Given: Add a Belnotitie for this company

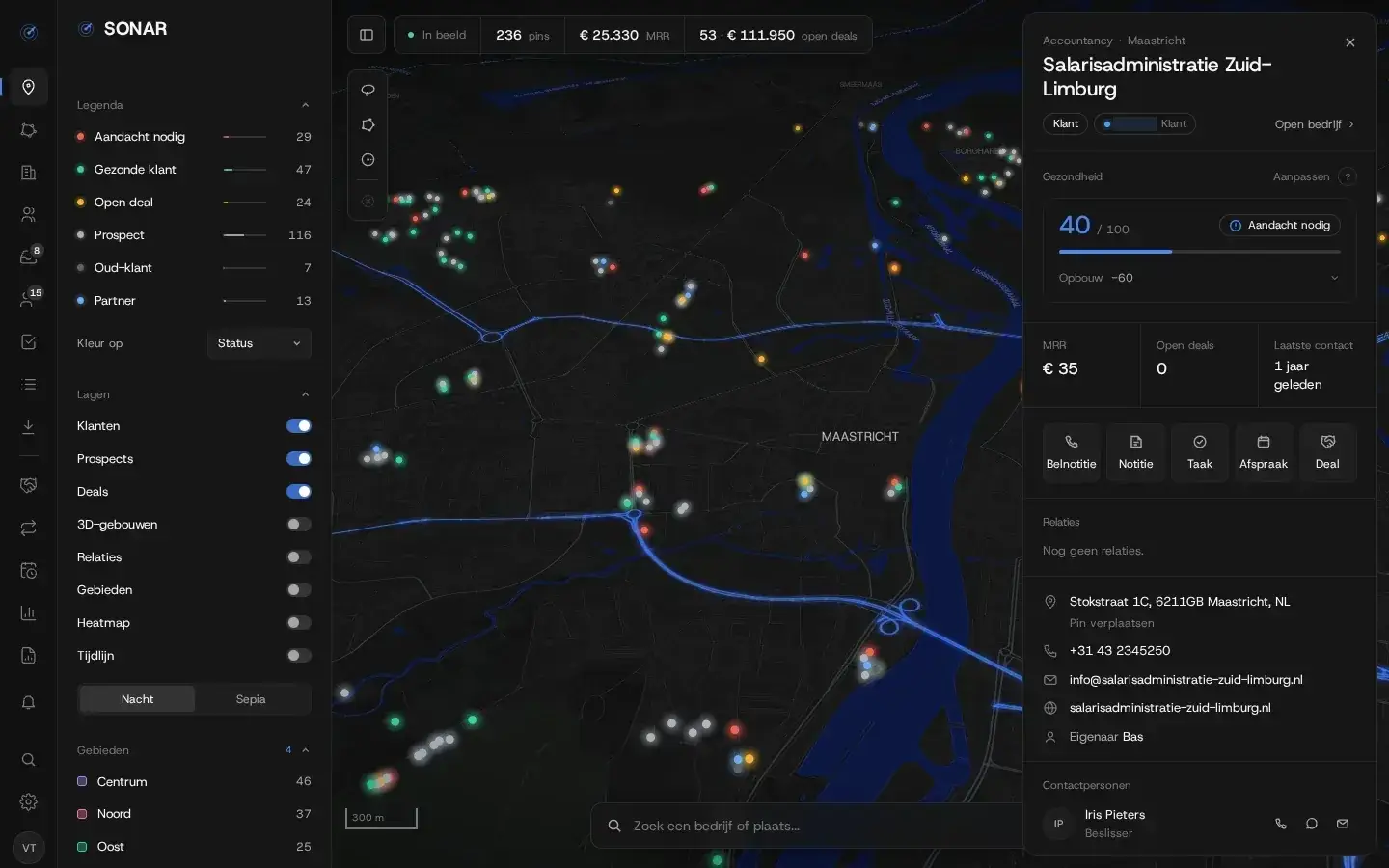Looking at the screenshot, I should point(1071,452).
